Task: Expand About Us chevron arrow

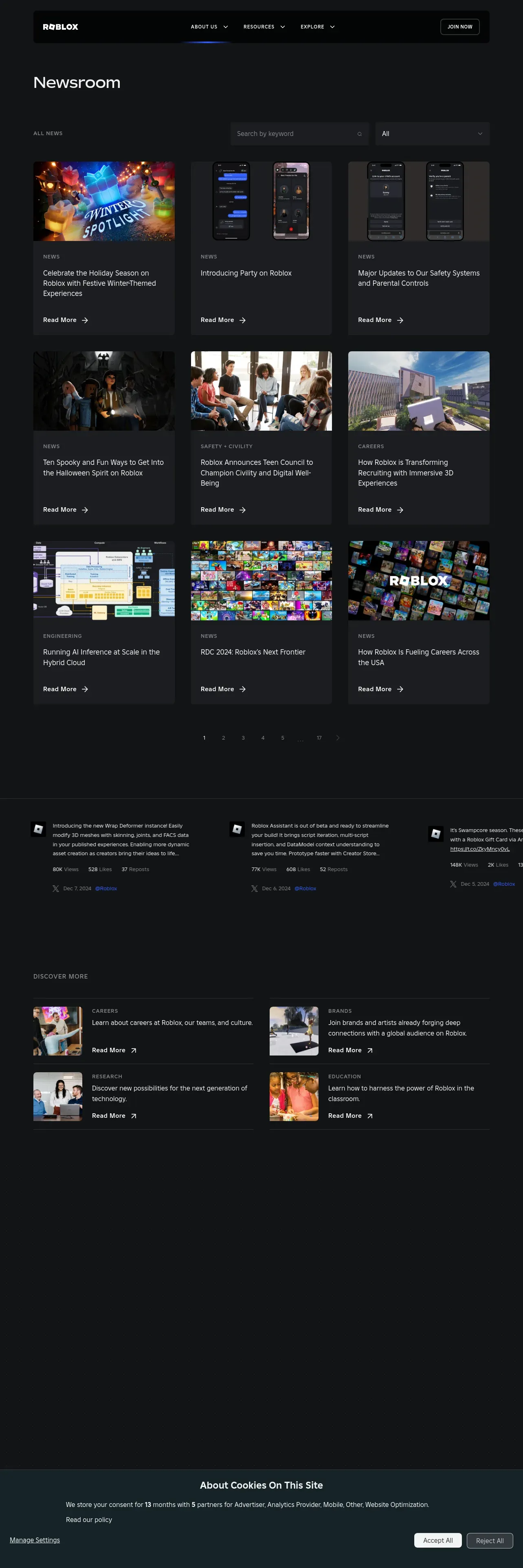Action: click(x=225, y=27)
